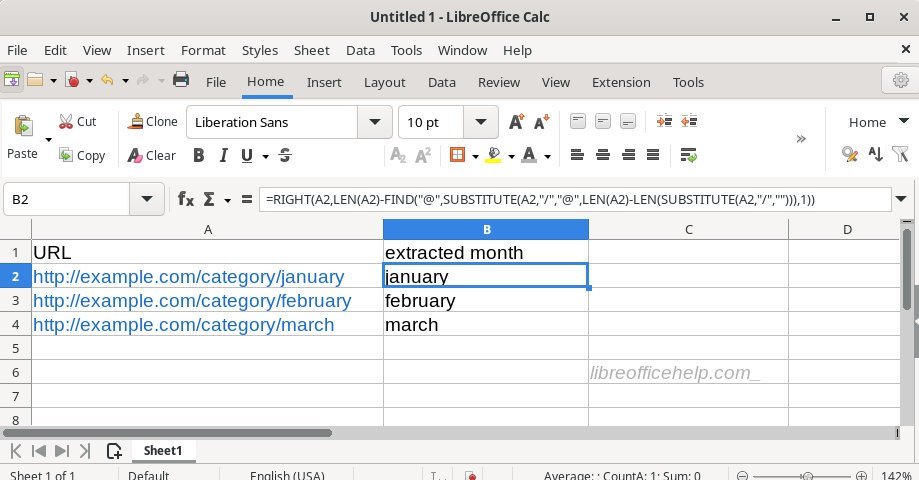Click the Sum sigma icon

[x=209, y=199]
